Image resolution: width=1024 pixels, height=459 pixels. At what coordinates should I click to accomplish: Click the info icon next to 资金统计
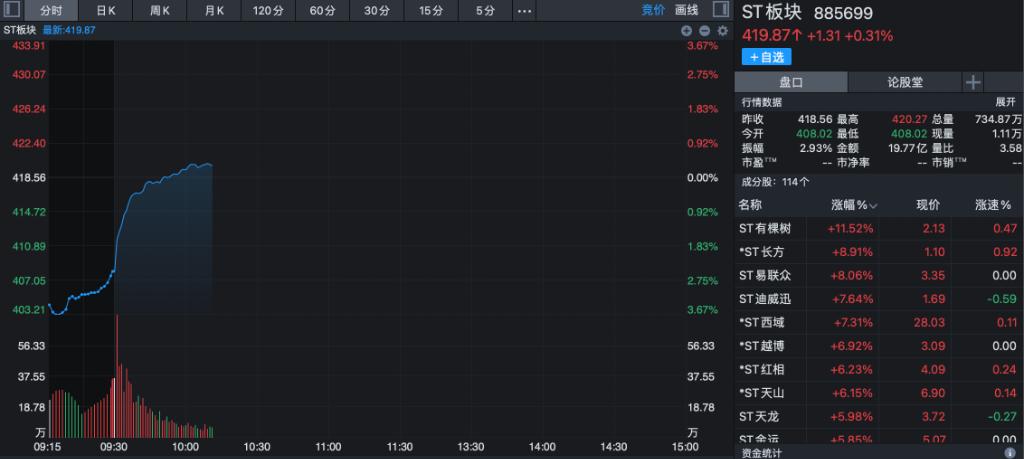coord(1010,452)
